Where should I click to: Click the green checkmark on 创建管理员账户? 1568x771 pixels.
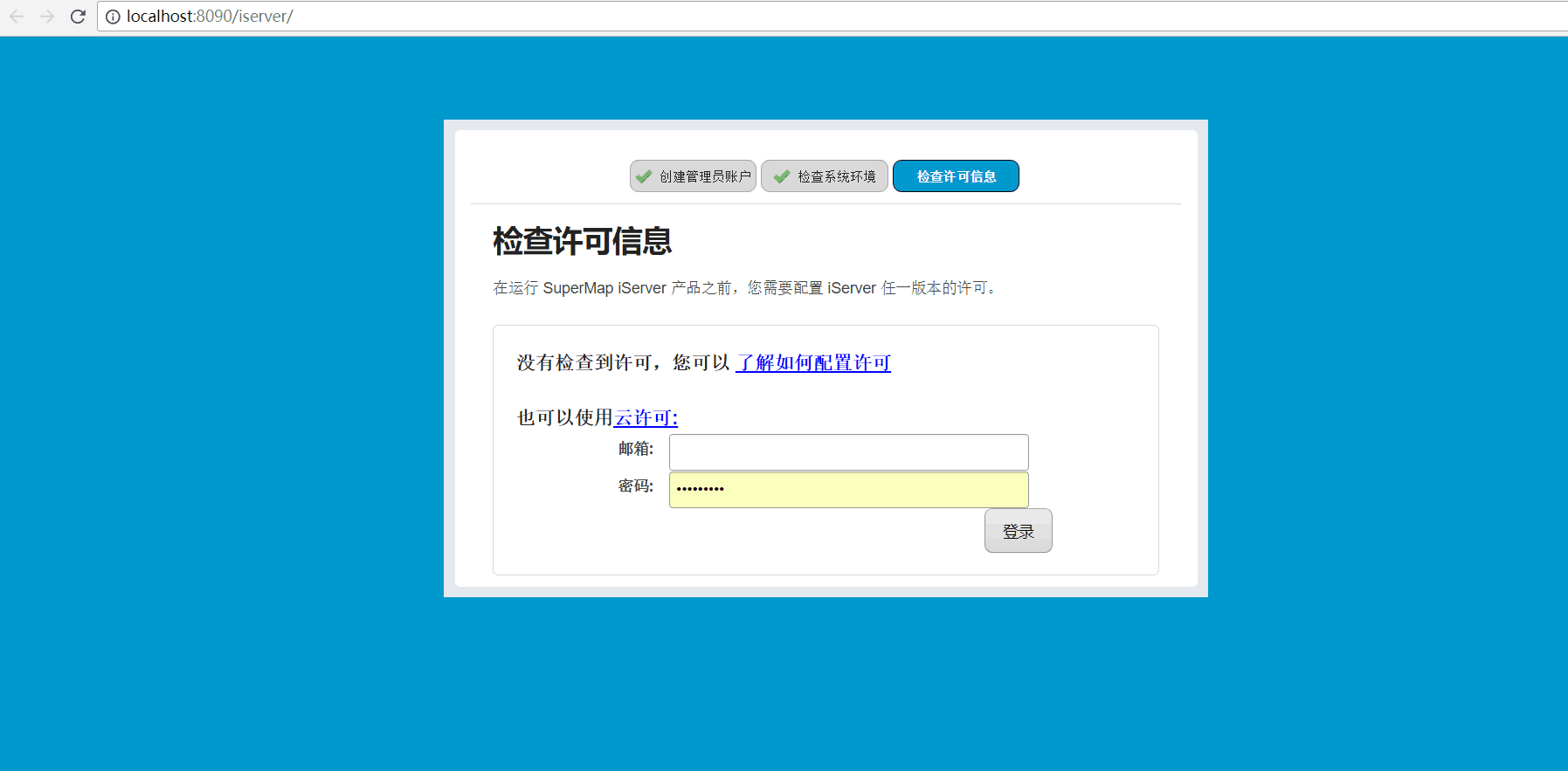point(644,176)
